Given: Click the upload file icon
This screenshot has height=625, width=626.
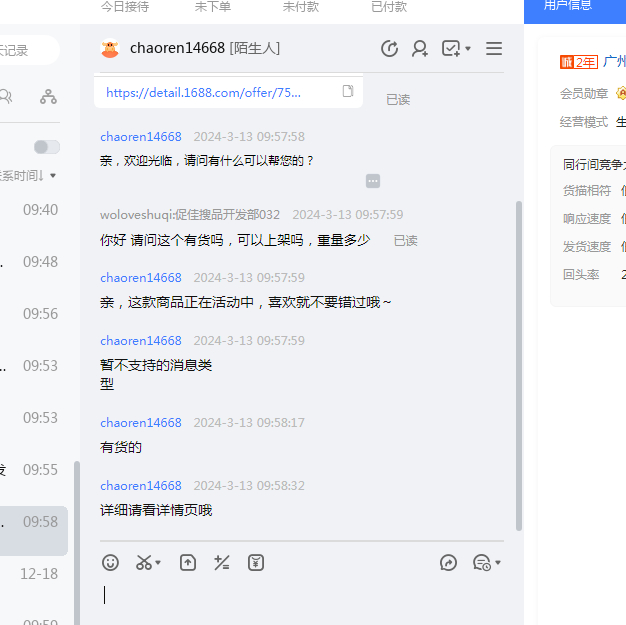Looking at the screenshot, I should coord(188,563).
